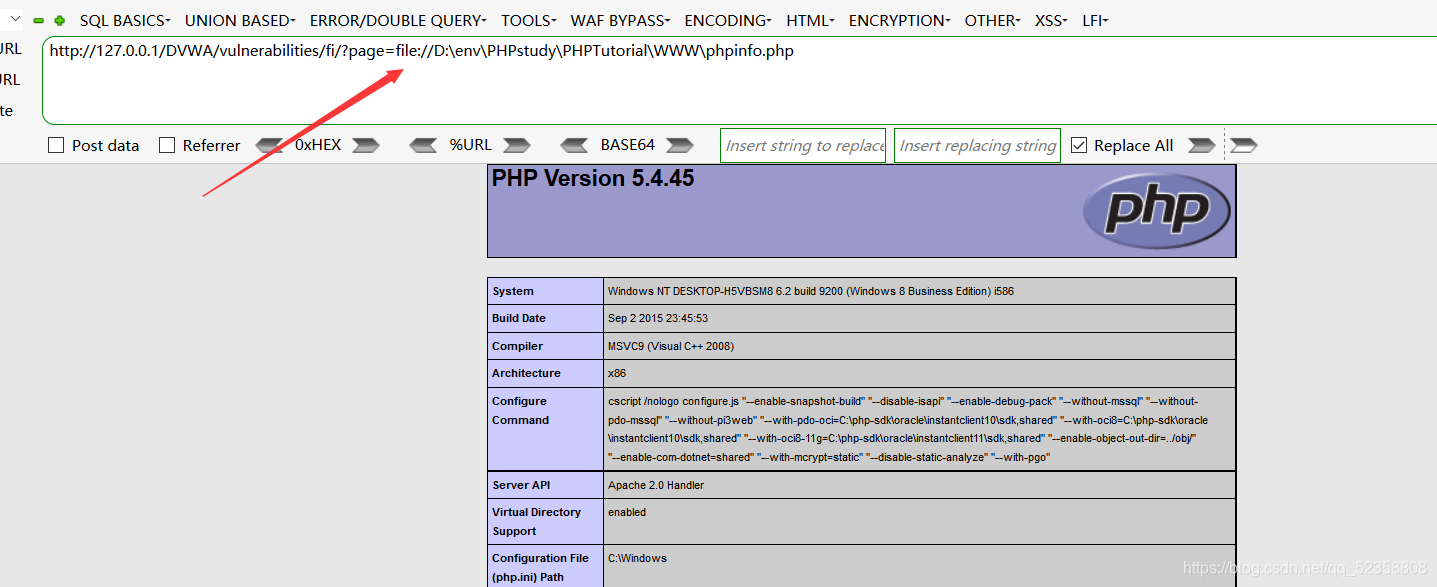Click the 'Windows NT DESKTOP-H5VBSM8' system value
The image size is (1437, 587).
(x=811, y=291)
